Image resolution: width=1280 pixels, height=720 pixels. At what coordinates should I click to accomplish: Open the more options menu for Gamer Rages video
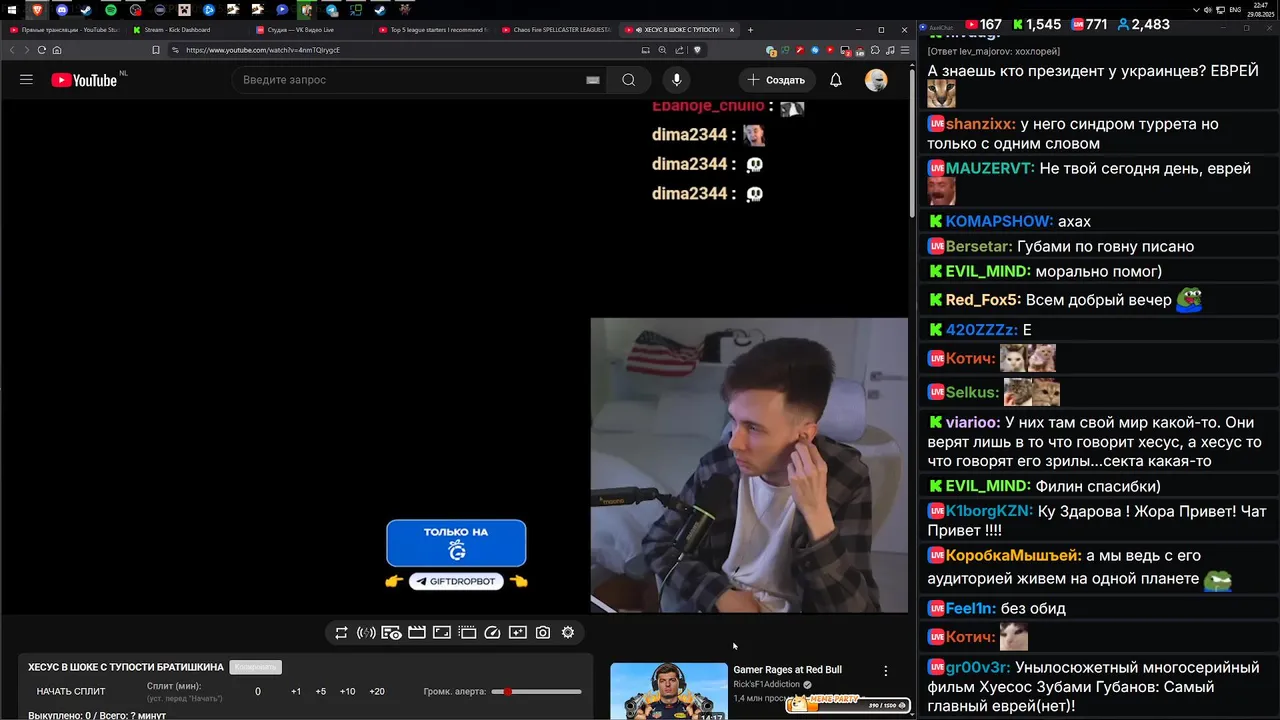tap(885, 671)
